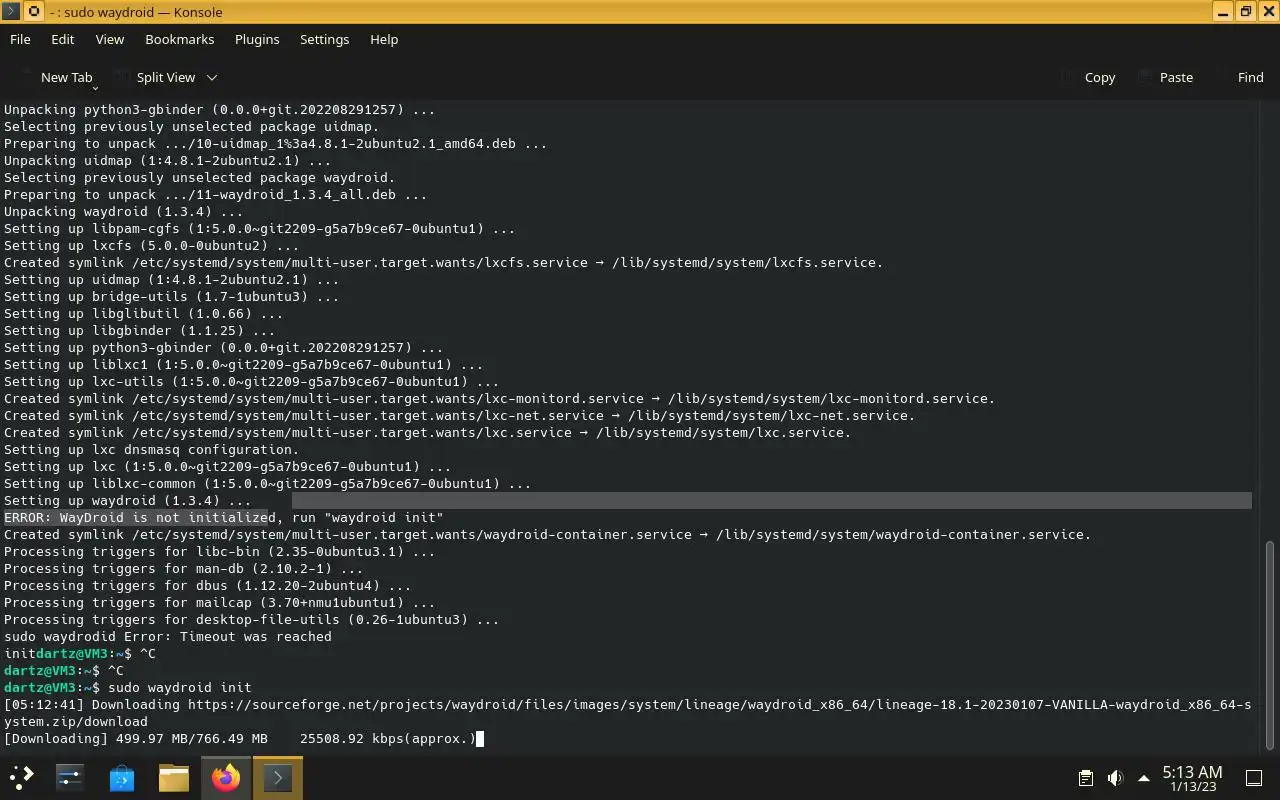Image resolution: width=1280 pixels, height=800 pixels.
Task: Click the "Processing triggers for dbus" line
Action: click(x=208, y=585)
